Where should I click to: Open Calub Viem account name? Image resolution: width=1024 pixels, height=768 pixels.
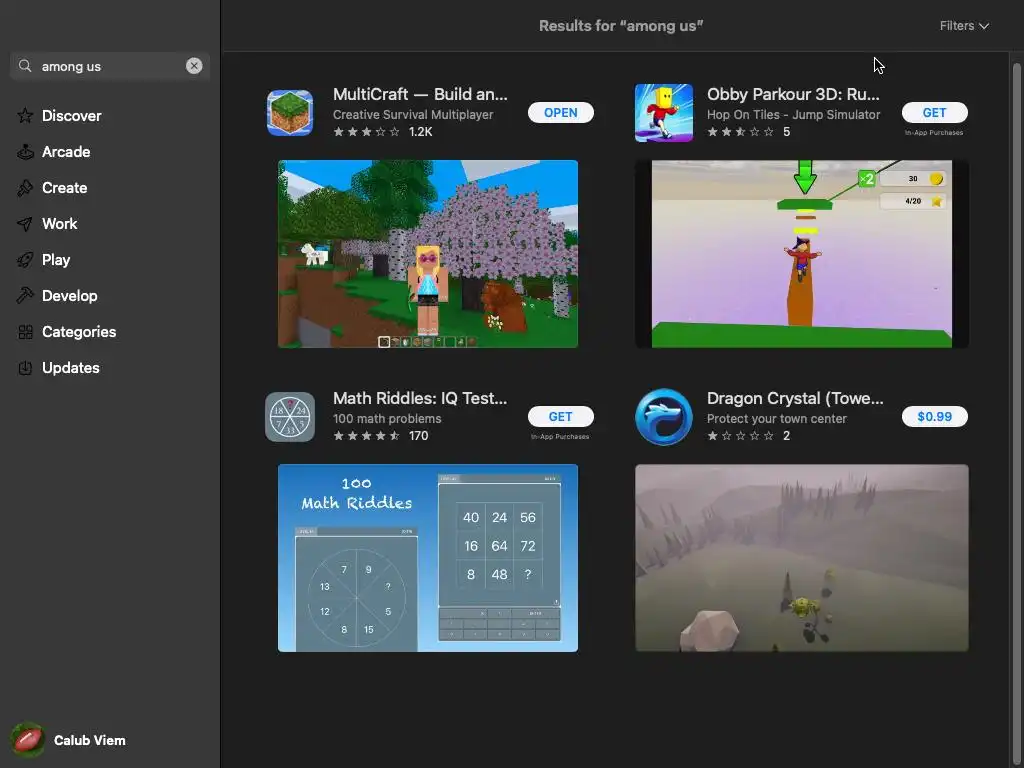click(x=89, y=741)
